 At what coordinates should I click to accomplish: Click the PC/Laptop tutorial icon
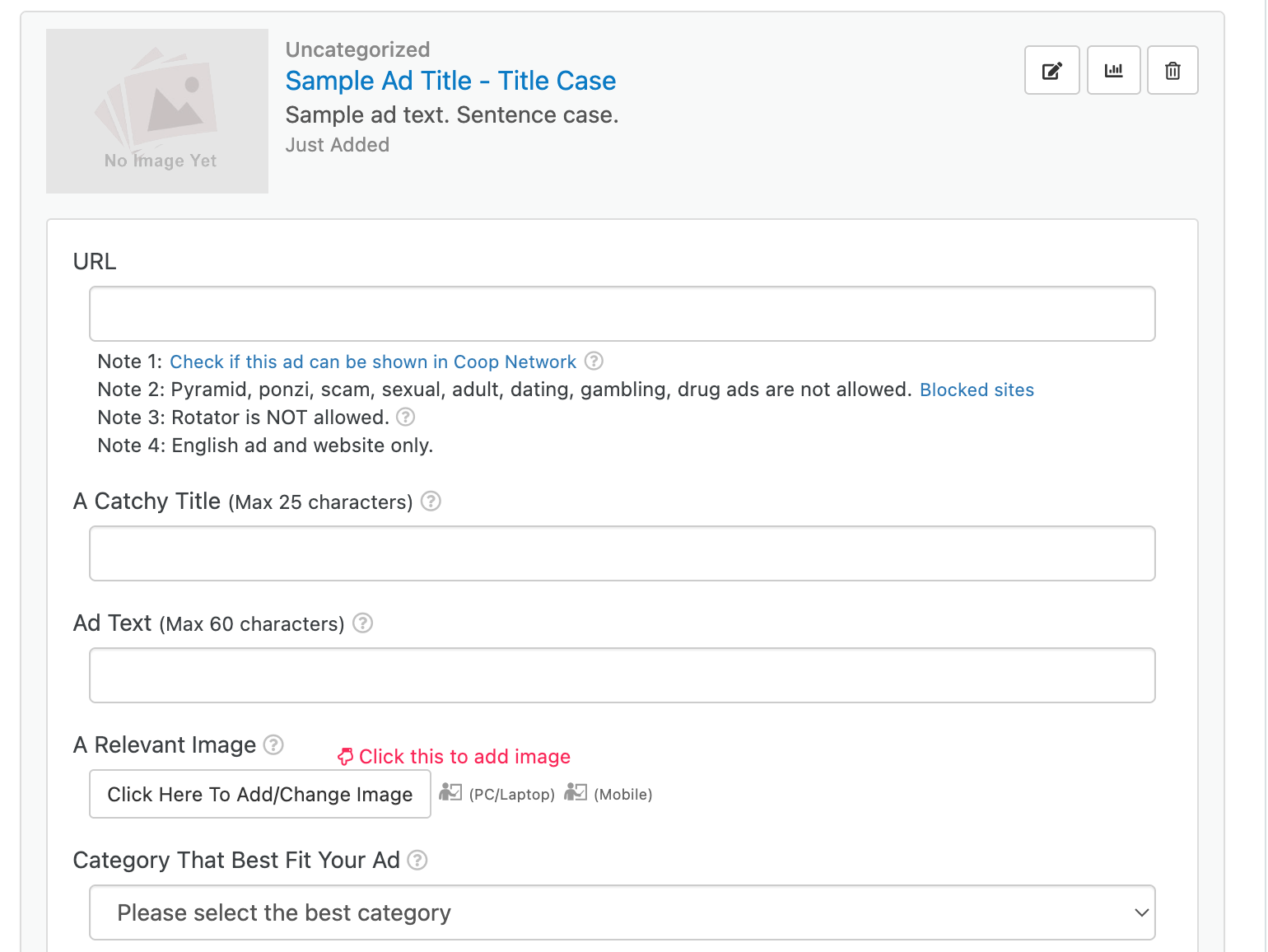tap(450, 792)
